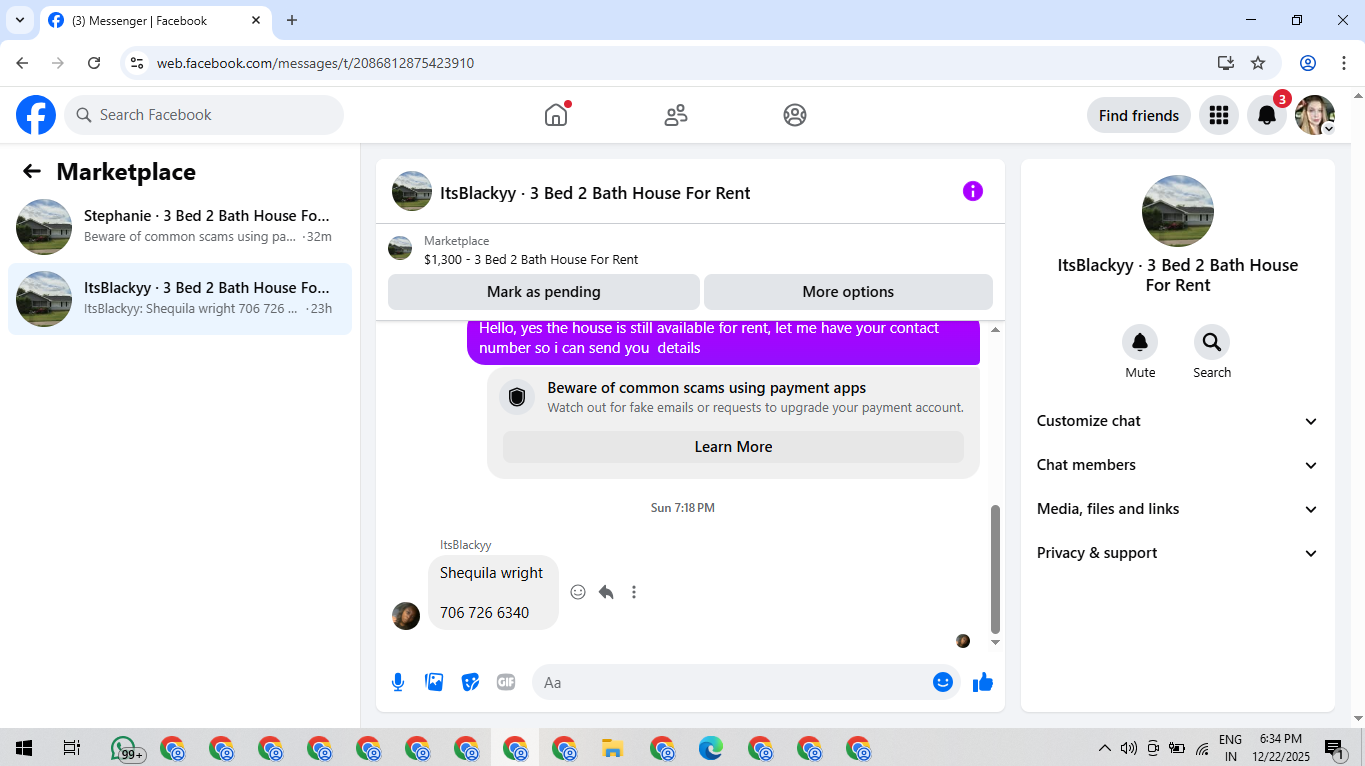The image size is (1365, 766).
Task: Click More options button
Action: [x=848, y=292]
